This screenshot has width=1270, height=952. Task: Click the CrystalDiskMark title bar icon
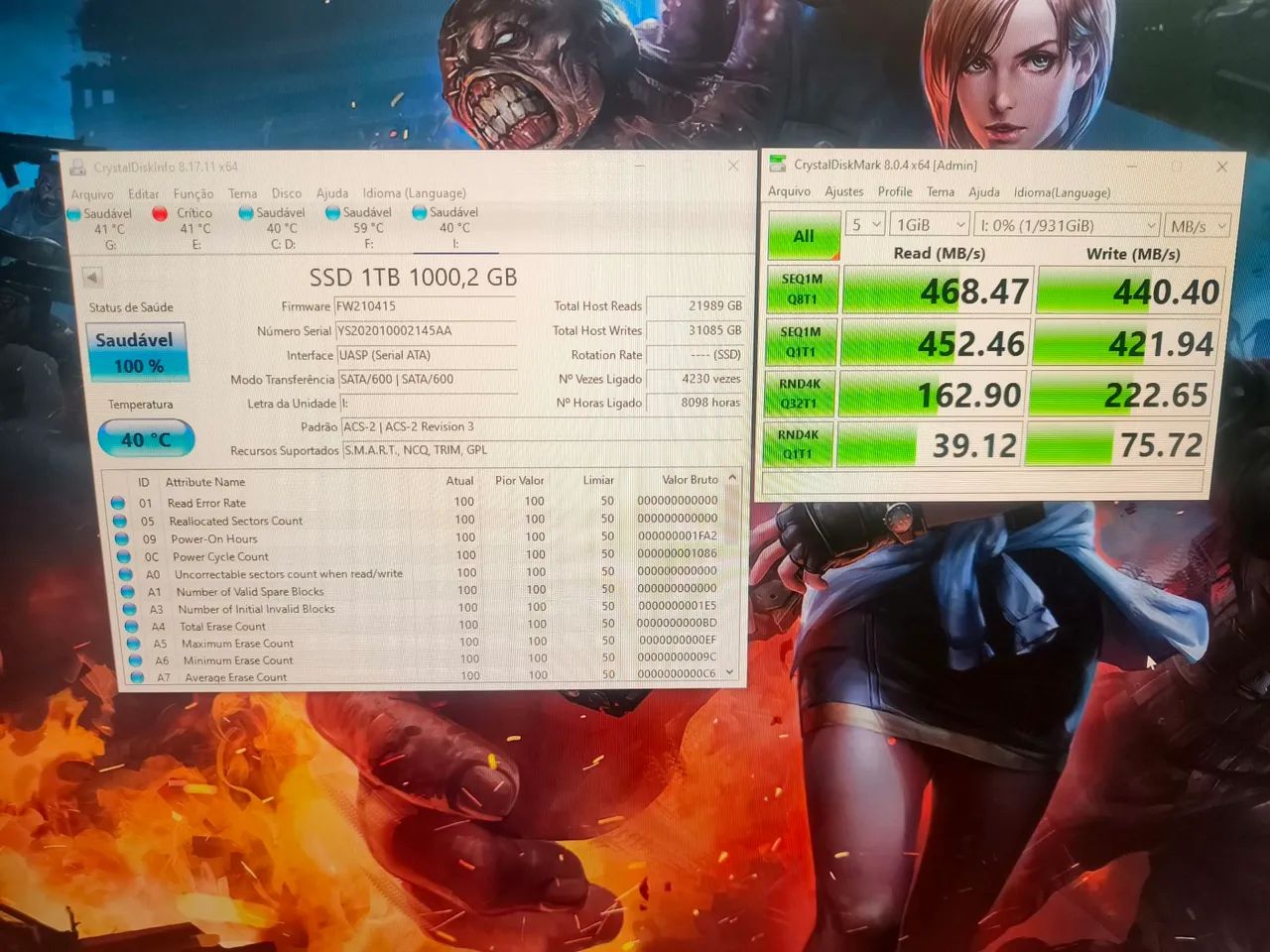tap(778, 164)
